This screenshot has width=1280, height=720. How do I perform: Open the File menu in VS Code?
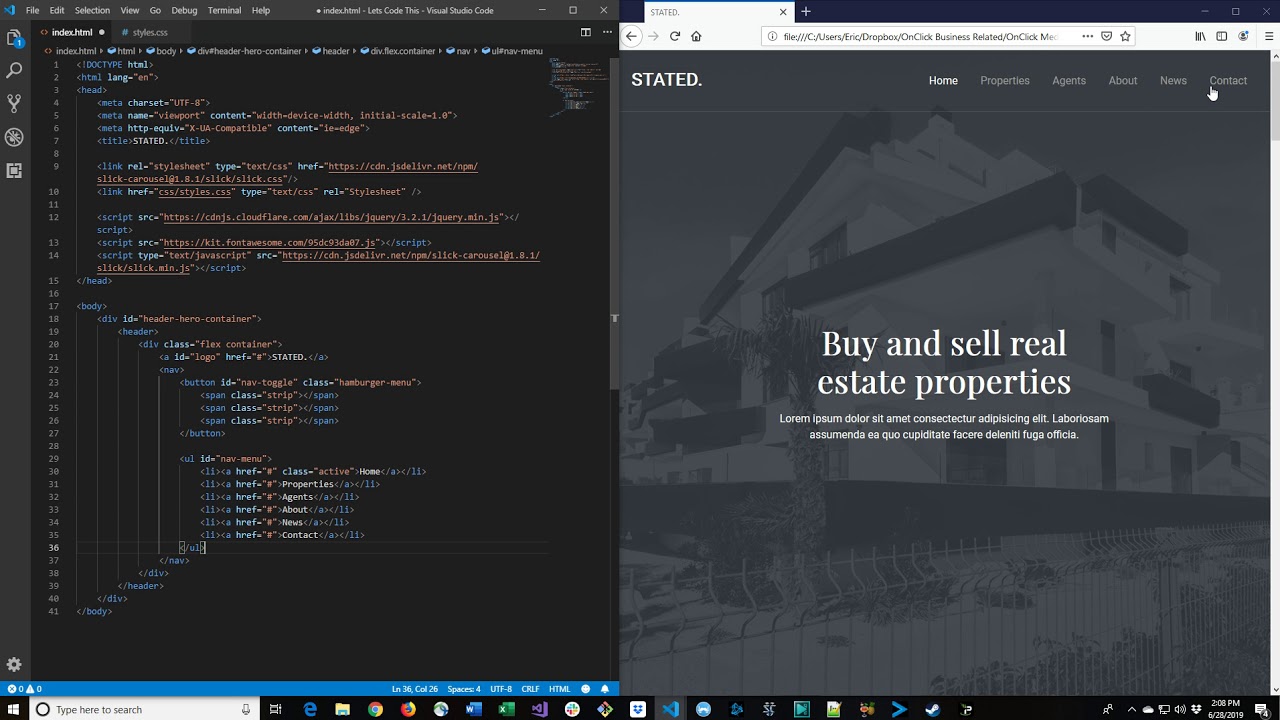(x=33, y=10)
